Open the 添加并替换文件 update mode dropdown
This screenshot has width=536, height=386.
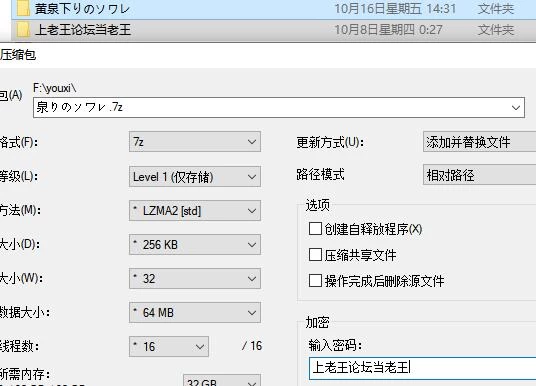pos(480,142)
